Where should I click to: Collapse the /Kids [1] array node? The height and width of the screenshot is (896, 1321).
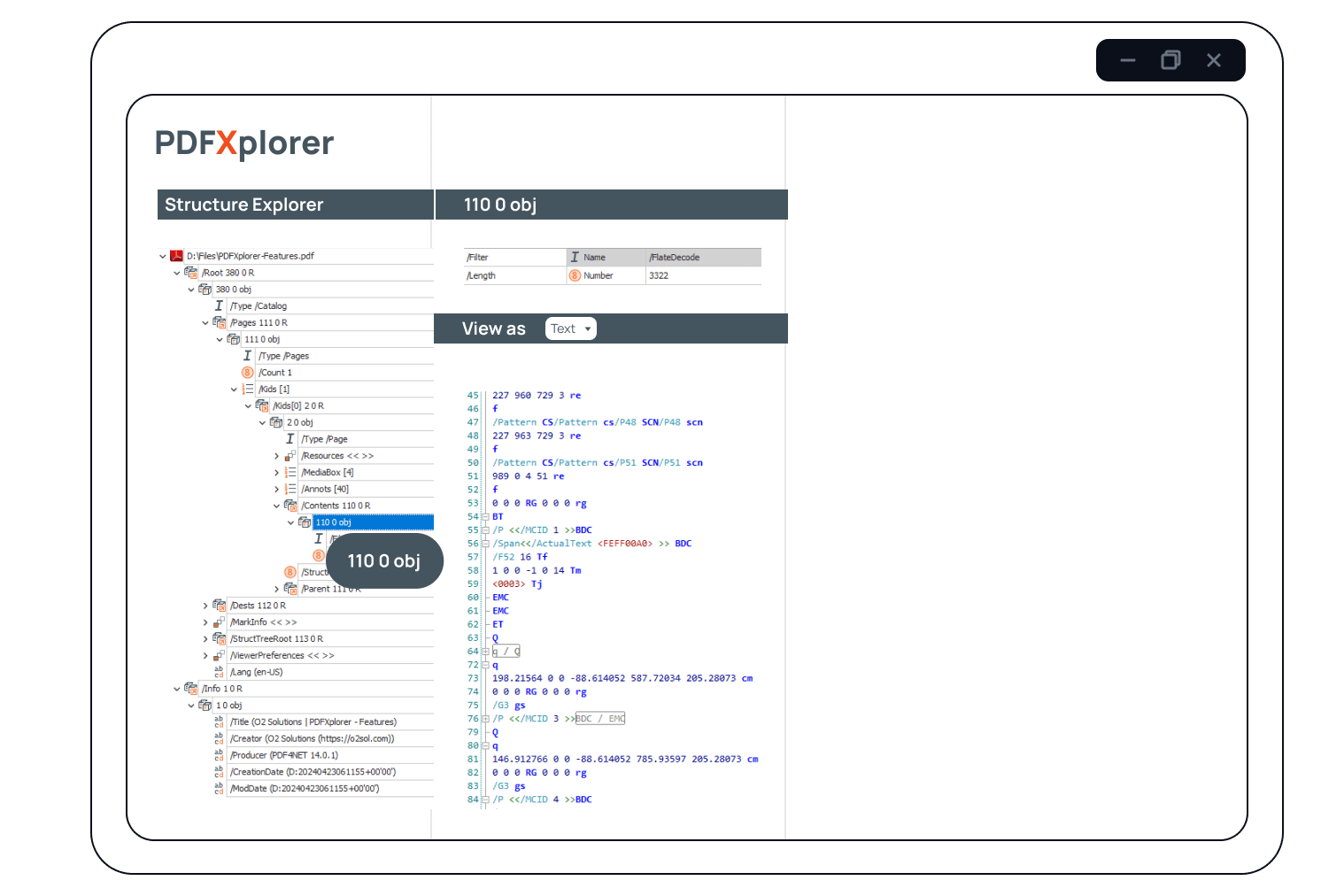(234, 390)
